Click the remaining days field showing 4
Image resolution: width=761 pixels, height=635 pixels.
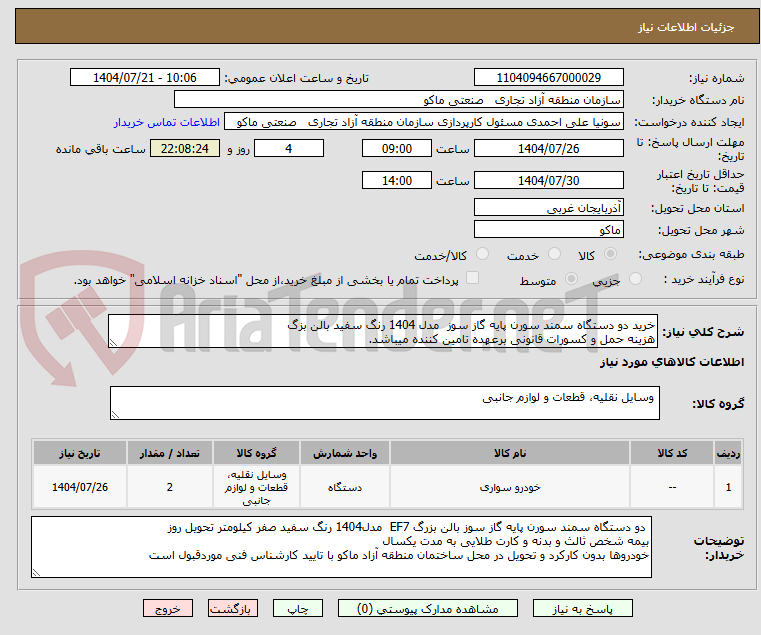point(289,149)
